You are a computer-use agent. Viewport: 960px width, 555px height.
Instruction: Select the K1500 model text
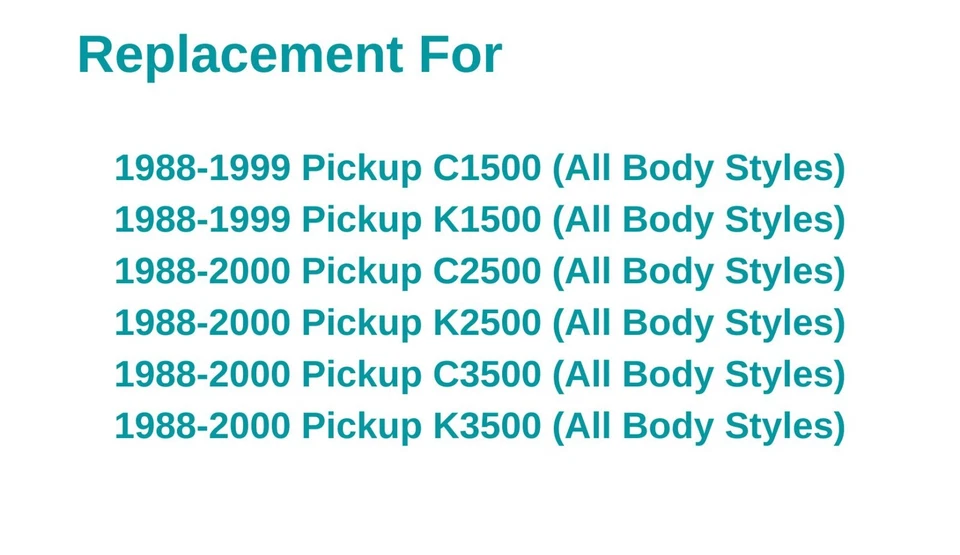[486, 220]
